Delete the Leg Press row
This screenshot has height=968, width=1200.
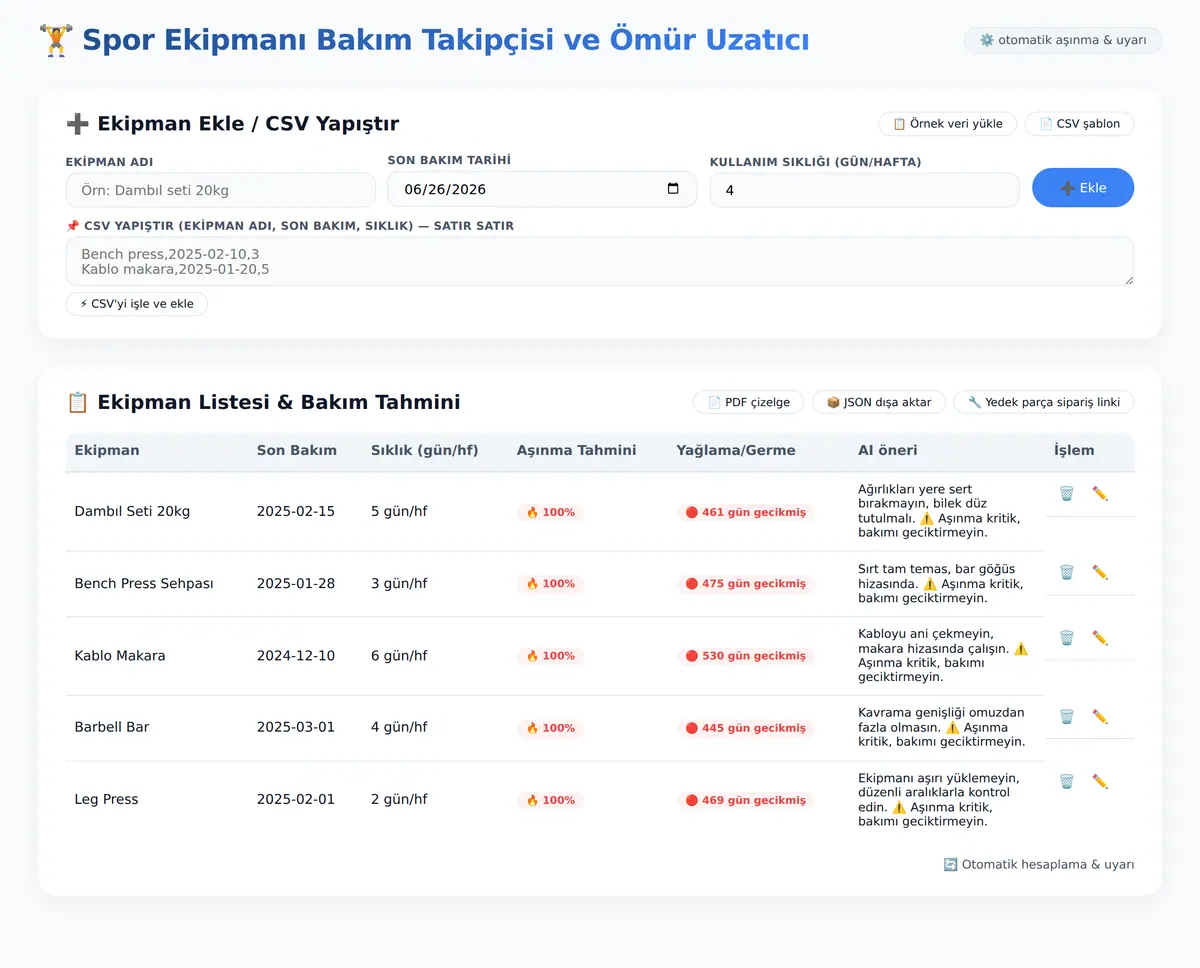(1066, 781)
